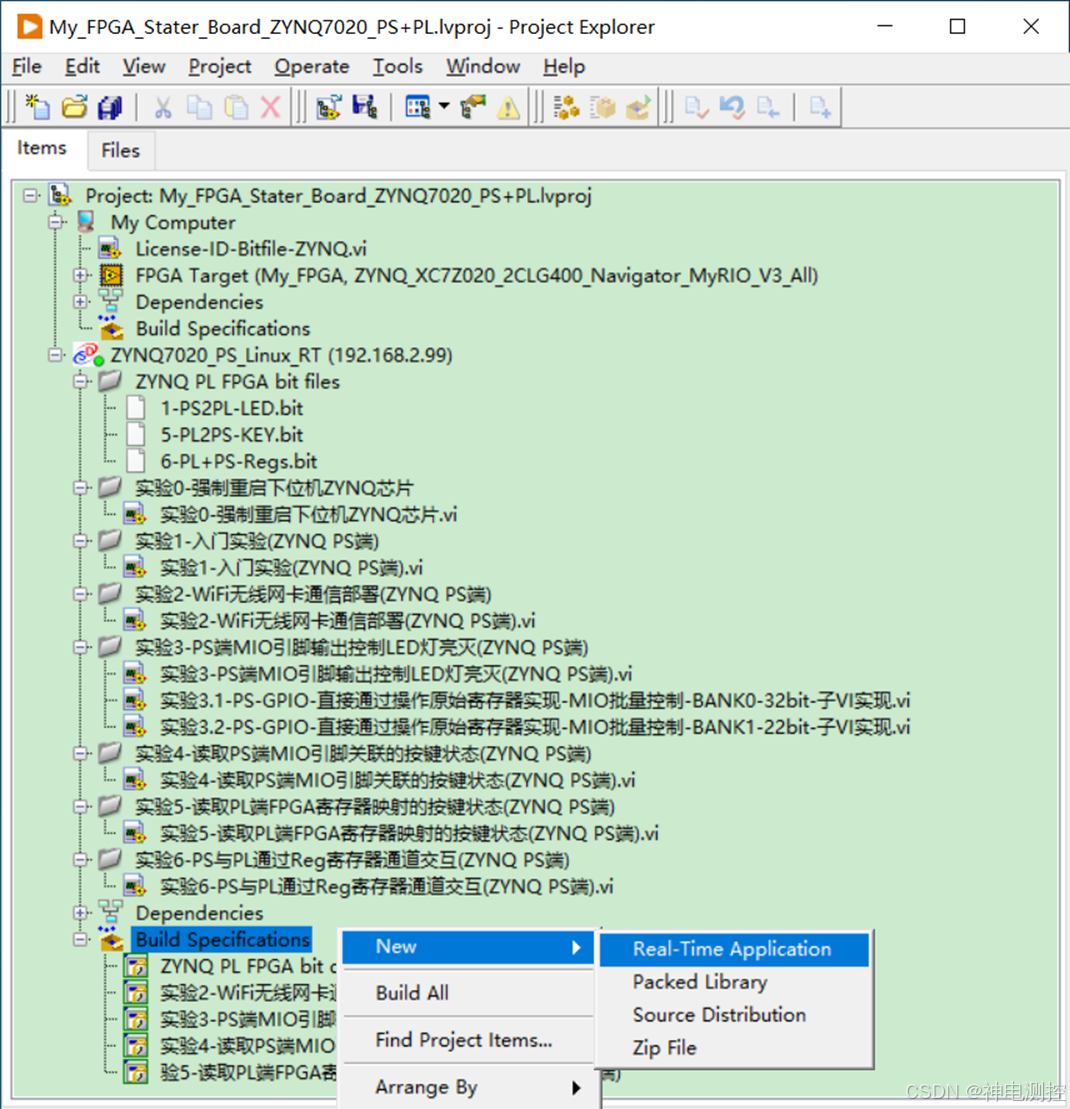Select 实验3.1-PS-GPIO BANK0-32bit VI
1070x1109 pixels.
click(535, 701)
